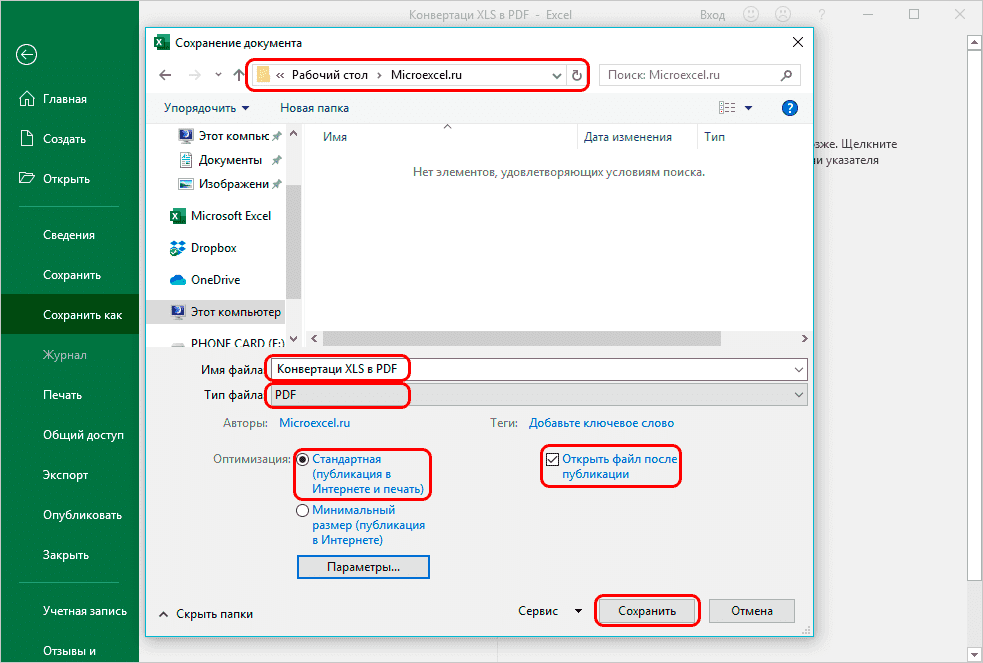This screenshot has width=983, height=663.
Task: Click the Up one level arrow
Action: click(236, 75)
